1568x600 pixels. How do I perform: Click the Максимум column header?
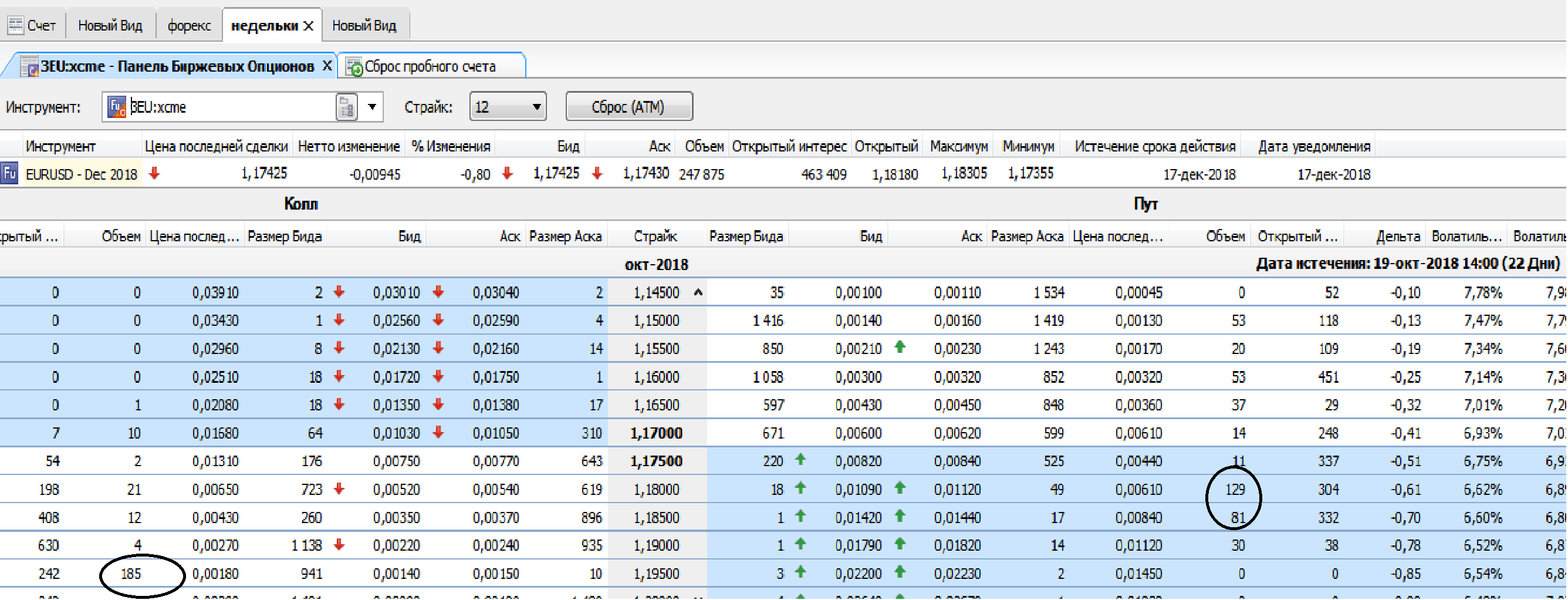(958, 146)
